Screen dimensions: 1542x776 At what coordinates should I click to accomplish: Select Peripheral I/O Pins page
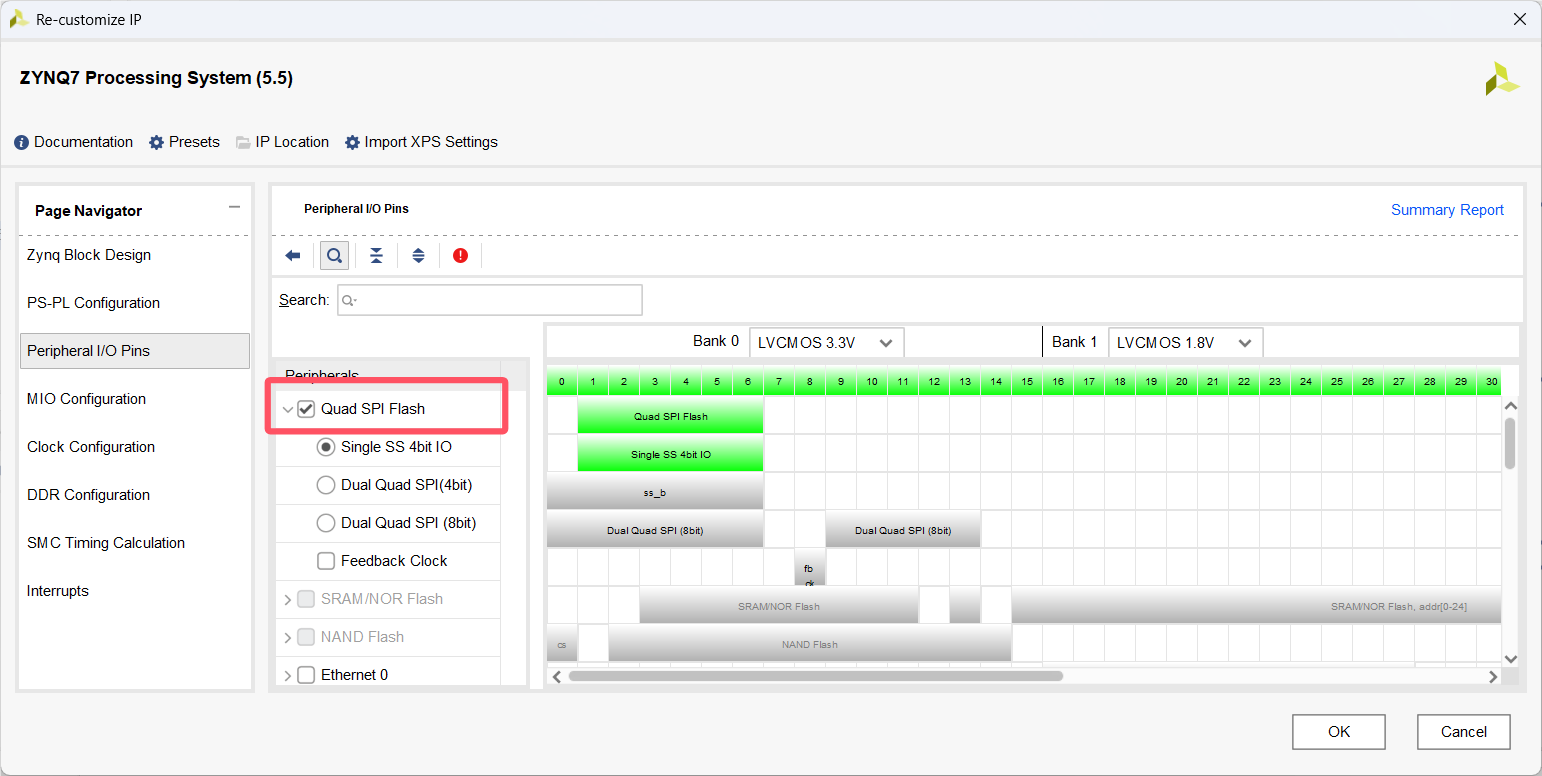pyautogui.click(x=134, y=351)
